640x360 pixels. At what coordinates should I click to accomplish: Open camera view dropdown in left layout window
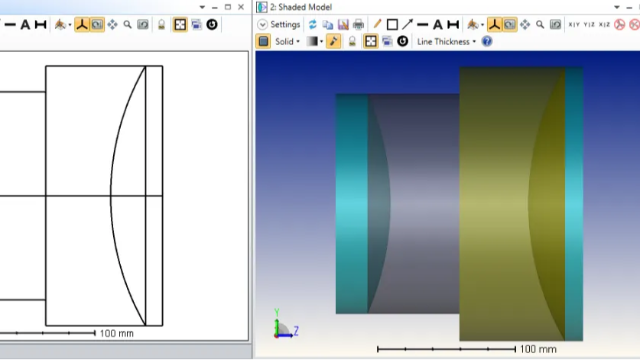coord(70,25)
